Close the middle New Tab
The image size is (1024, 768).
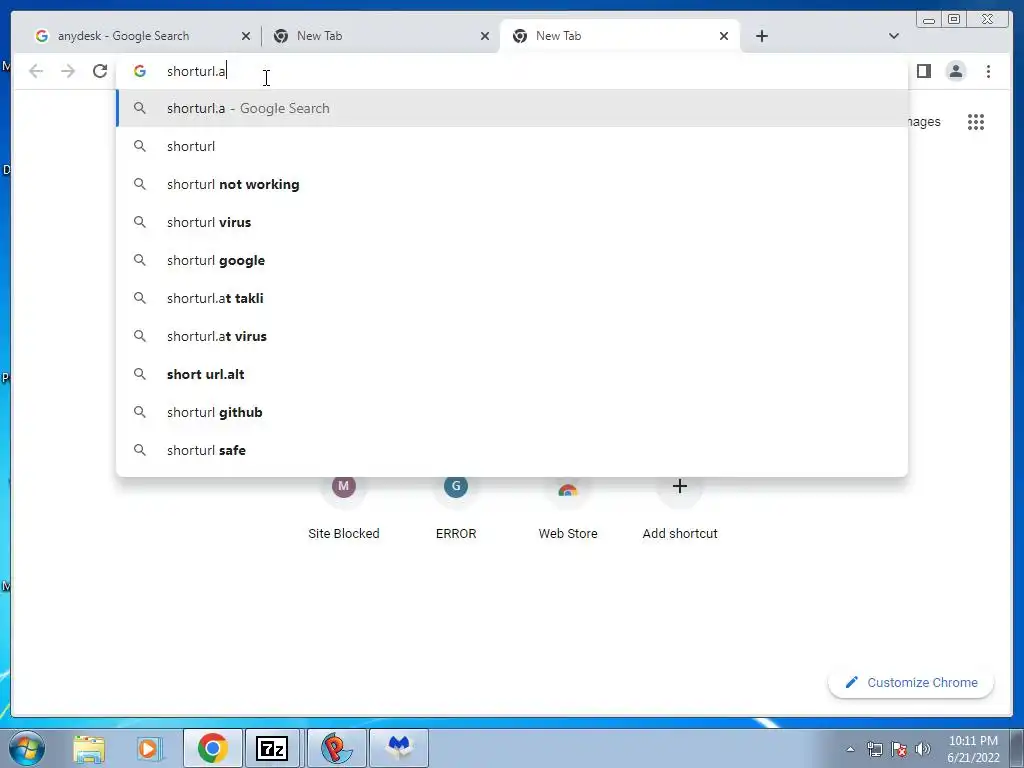pyautogui.click(x=485, y=36)
